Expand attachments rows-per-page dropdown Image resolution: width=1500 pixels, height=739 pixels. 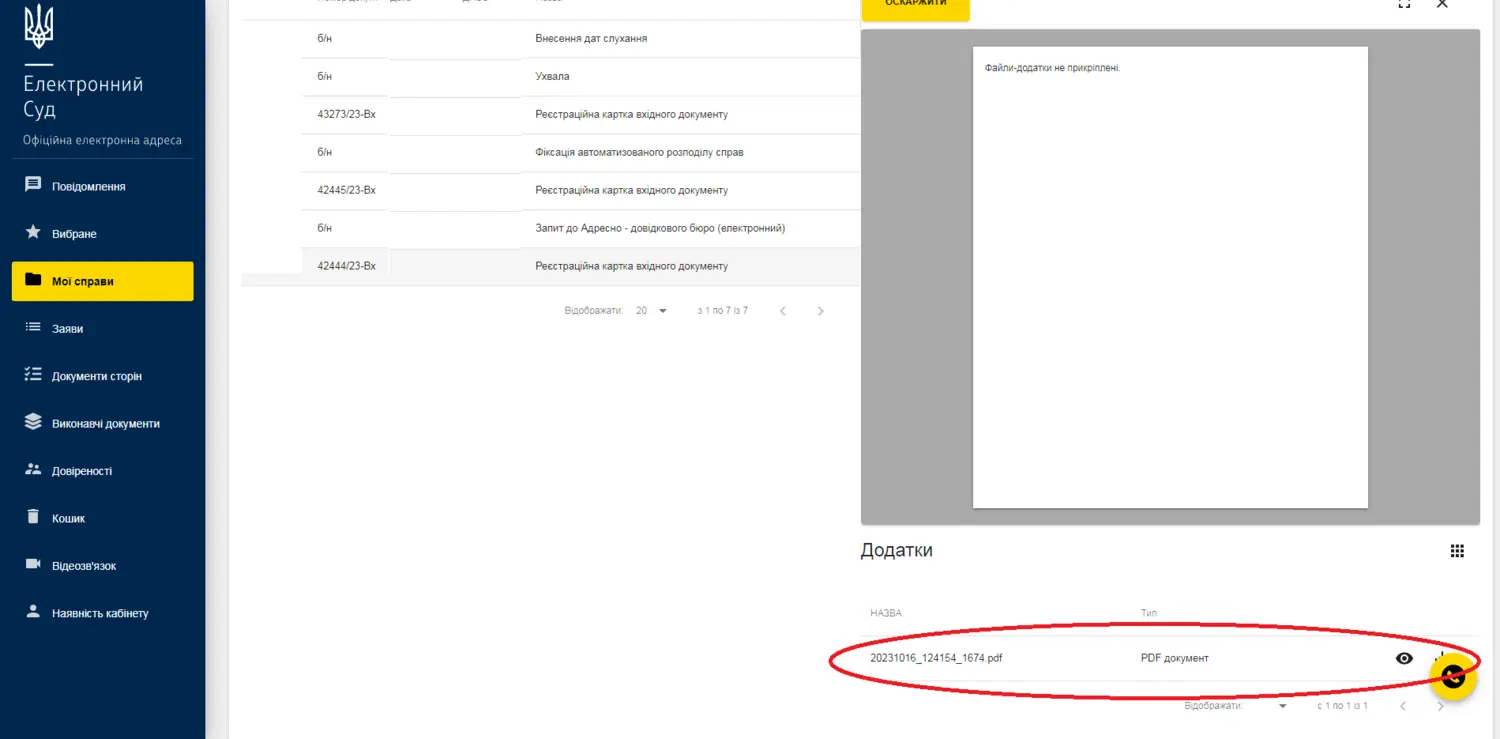tap(1283, 706)
